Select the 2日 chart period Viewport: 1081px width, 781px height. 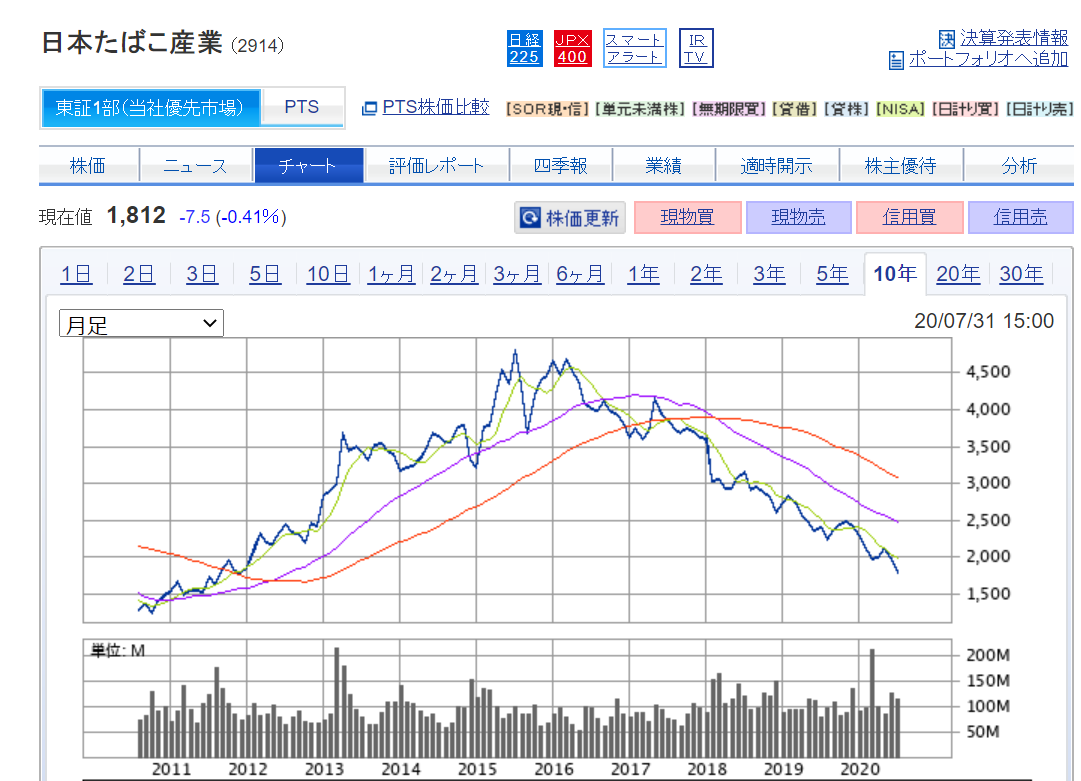(x=139, y=274)
